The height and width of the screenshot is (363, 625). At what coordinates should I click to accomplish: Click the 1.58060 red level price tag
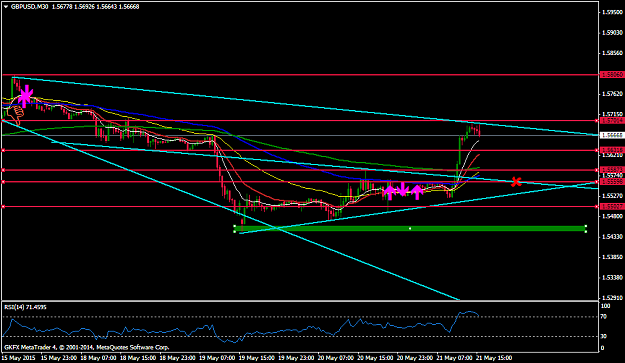[612, 75]
